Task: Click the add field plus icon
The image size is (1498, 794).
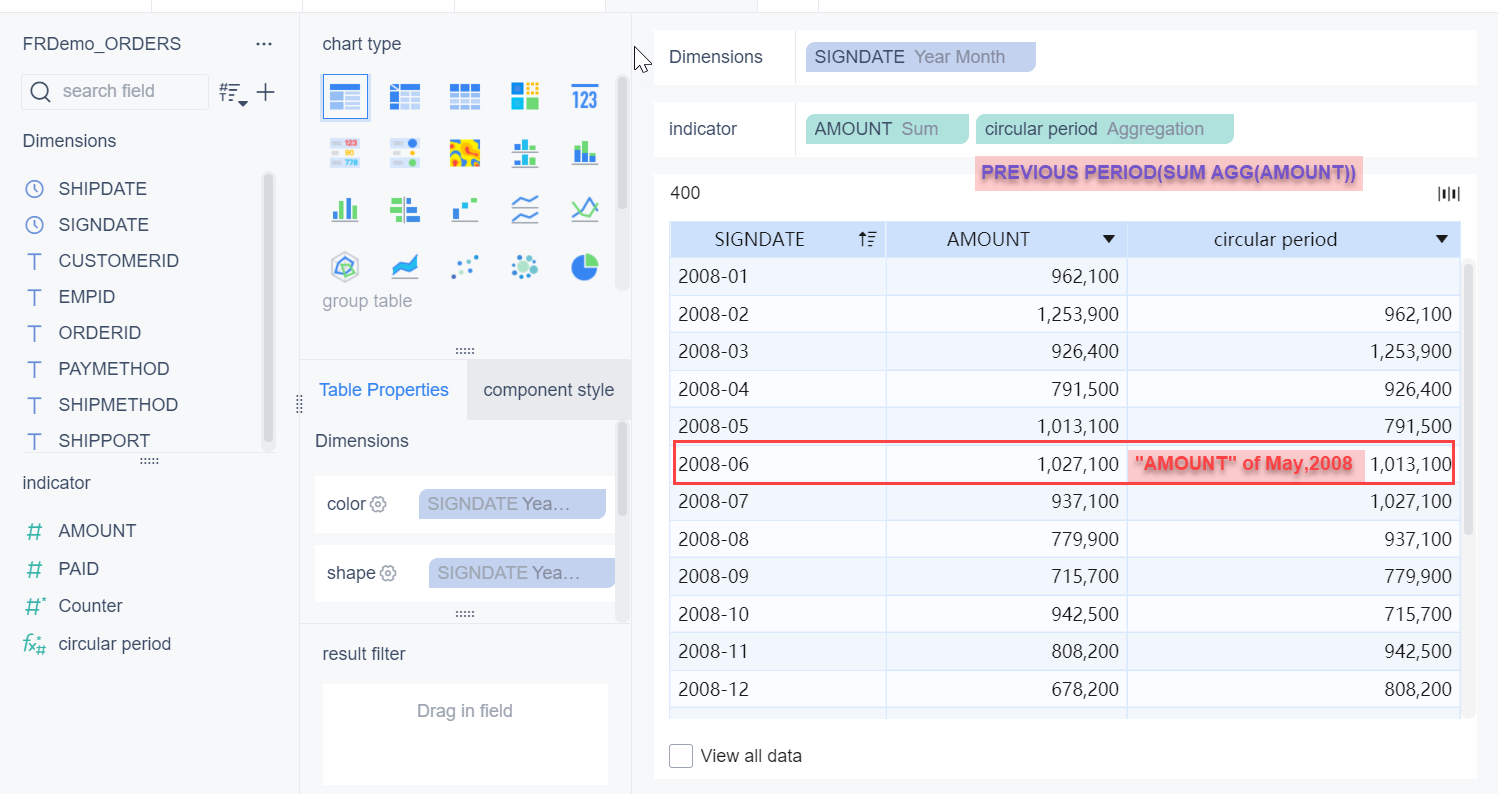Action: (265, 92)
